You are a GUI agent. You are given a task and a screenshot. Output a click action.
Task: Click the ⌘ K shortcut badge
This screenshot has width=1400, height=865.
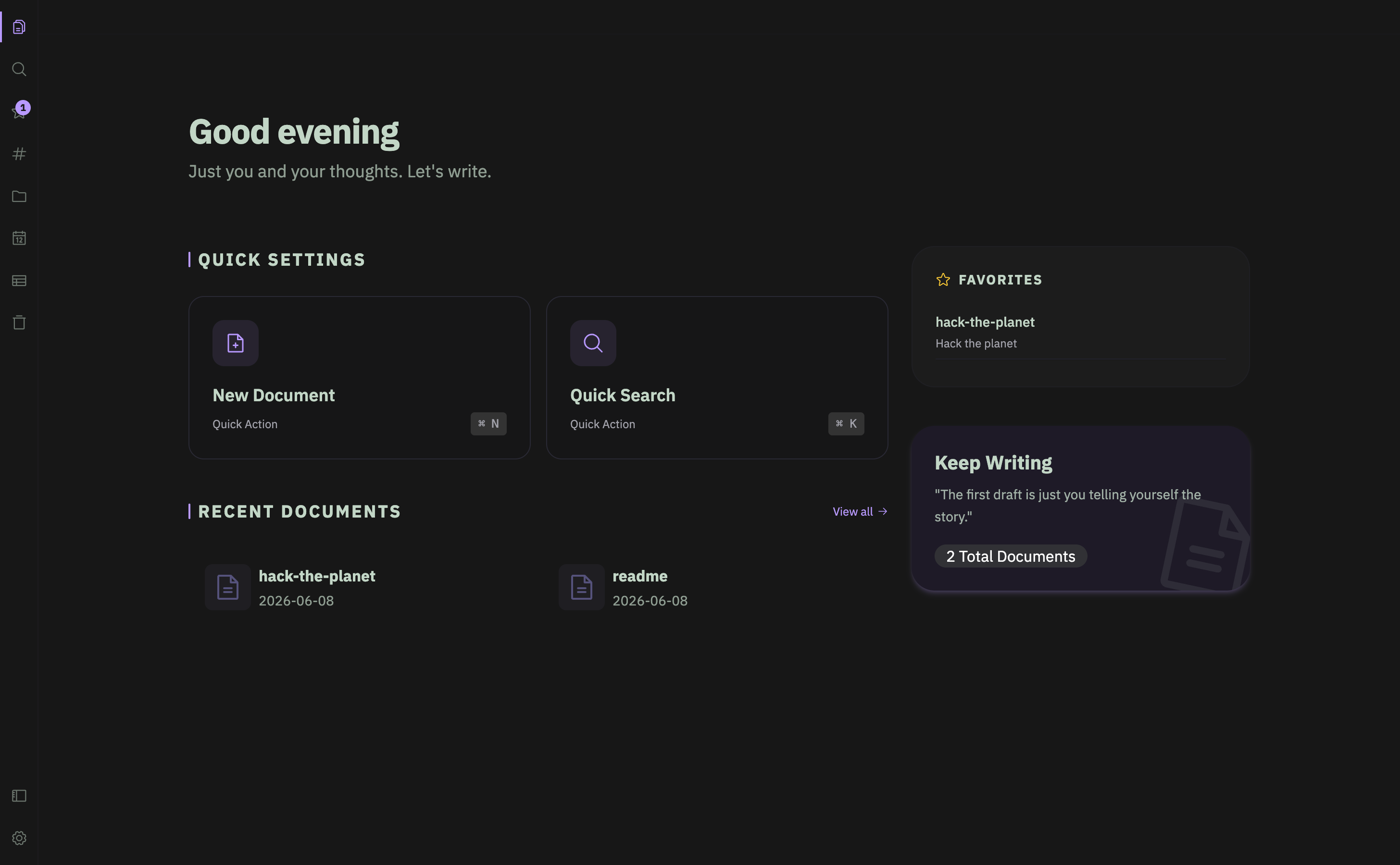click(846, 424)
